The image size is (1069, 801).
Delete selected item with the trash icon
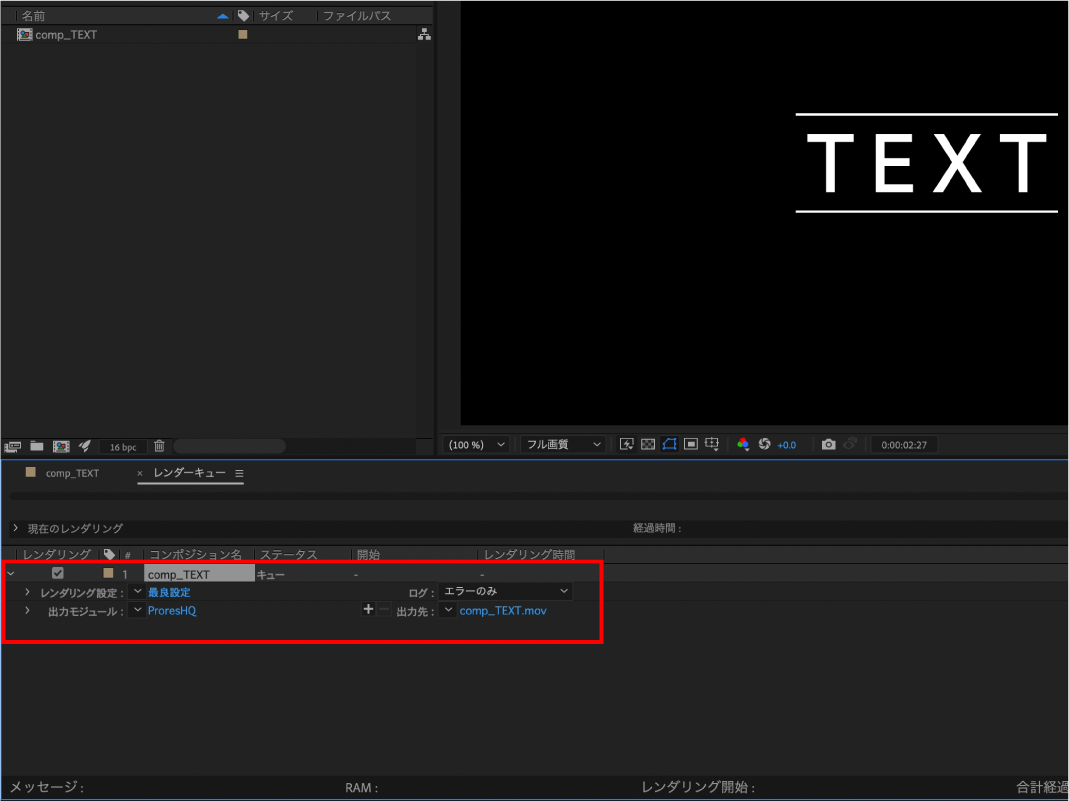[x=160, y=446]
